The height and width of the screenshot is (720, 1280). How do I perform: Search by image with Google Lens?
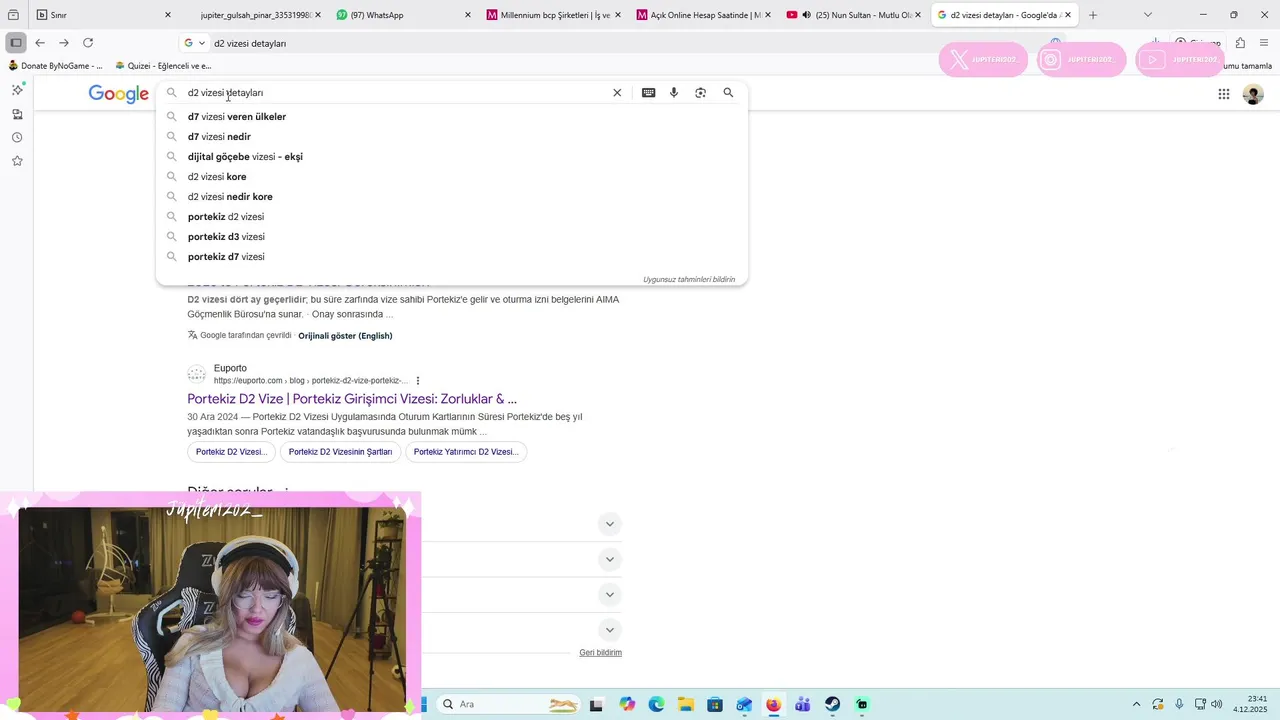pyautogui.click(x=700, y=93)
